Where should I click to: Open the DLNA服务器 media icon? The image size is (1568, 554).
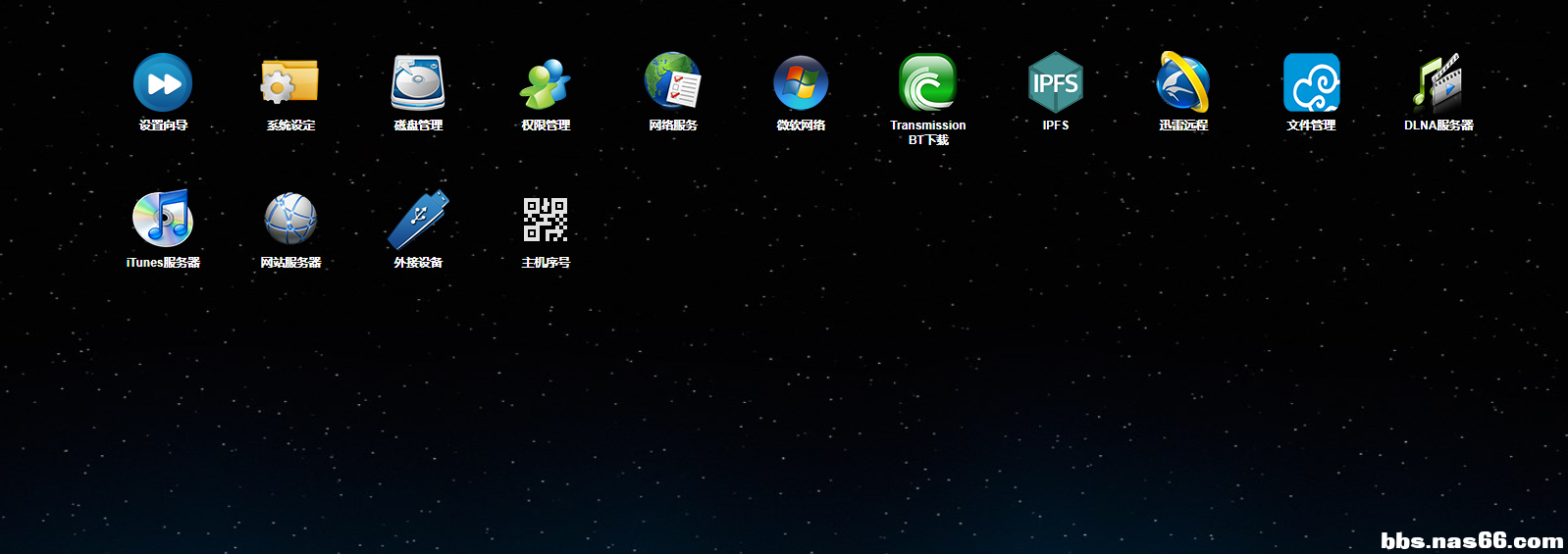pyautogui.click(x=1438, y=82)
